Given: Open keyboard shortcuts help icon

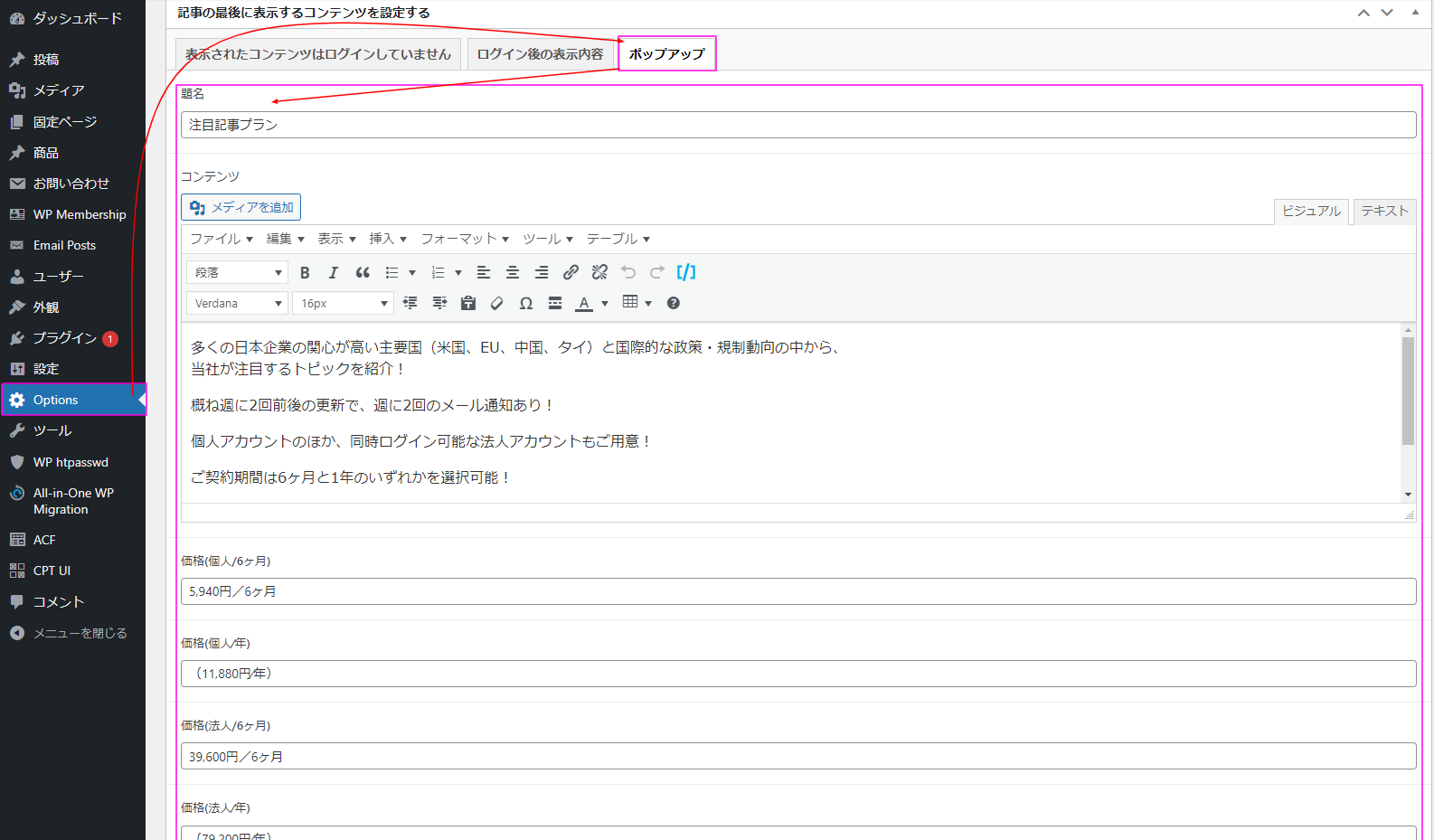Looking at the screenshot, I should click(x=674, y=303).
